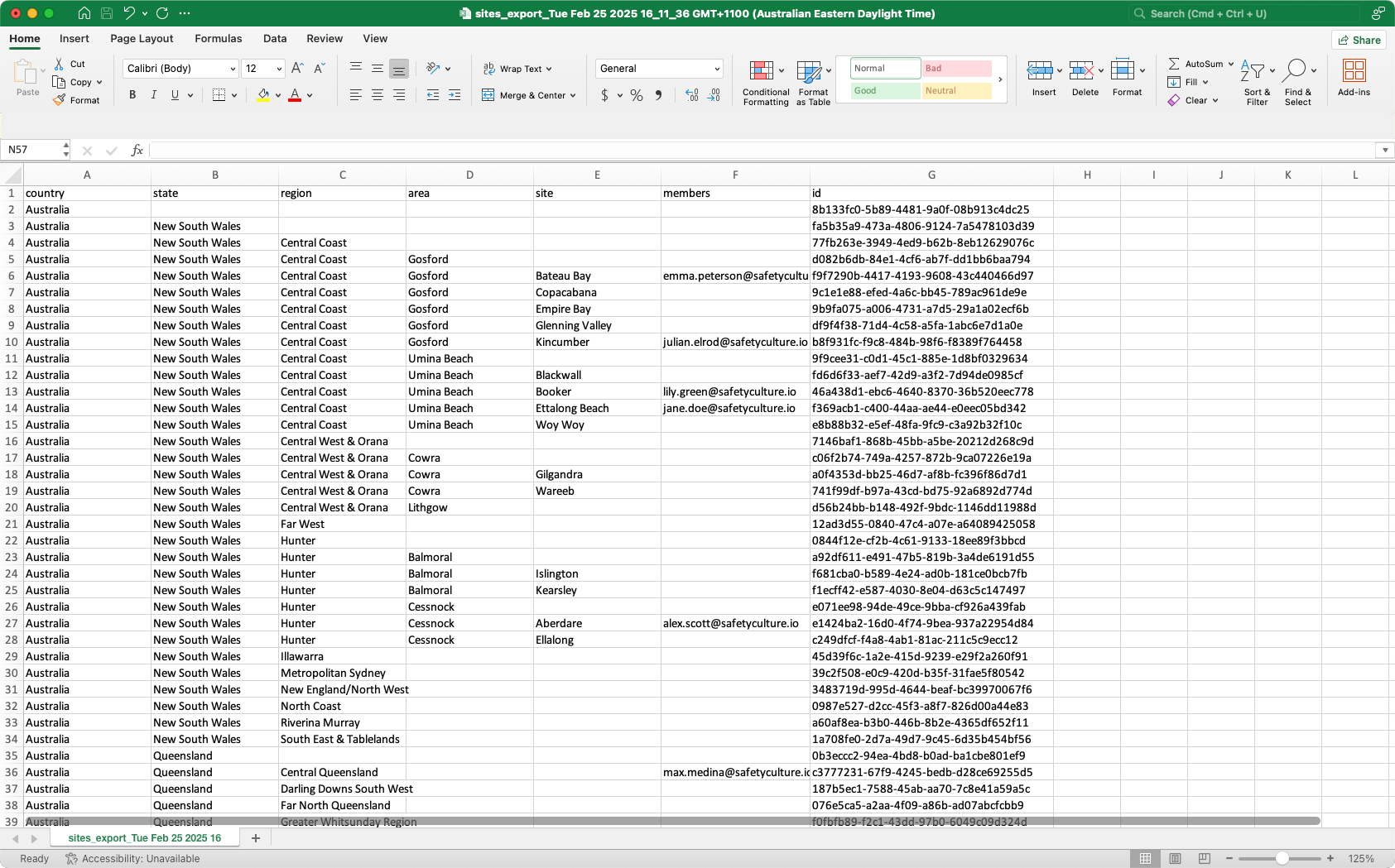Image resolution: width=1395 pixels, height=868 pixels.
Task: Switch to Page Layout view in status bar
Action: [1175, 859]
